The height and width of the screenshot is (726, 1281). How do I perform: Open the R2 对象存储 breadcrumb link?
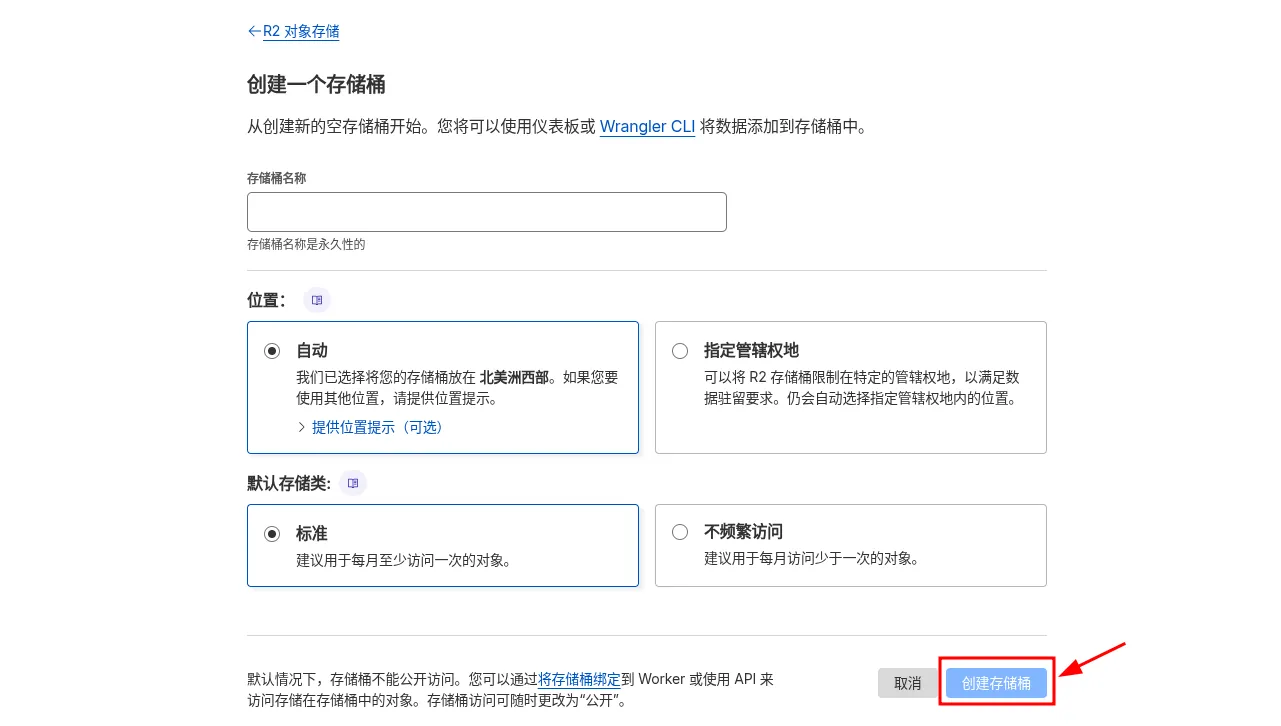301,31
